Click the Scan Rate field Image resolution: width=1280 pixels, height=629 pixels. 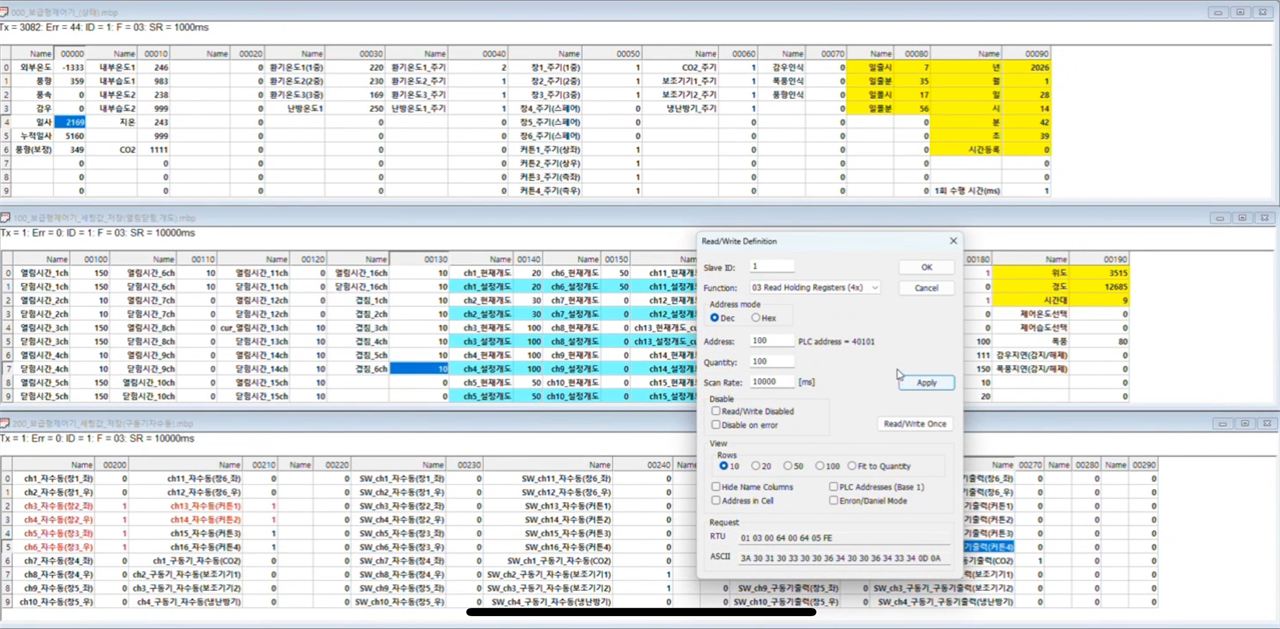[x=772, y=382]
